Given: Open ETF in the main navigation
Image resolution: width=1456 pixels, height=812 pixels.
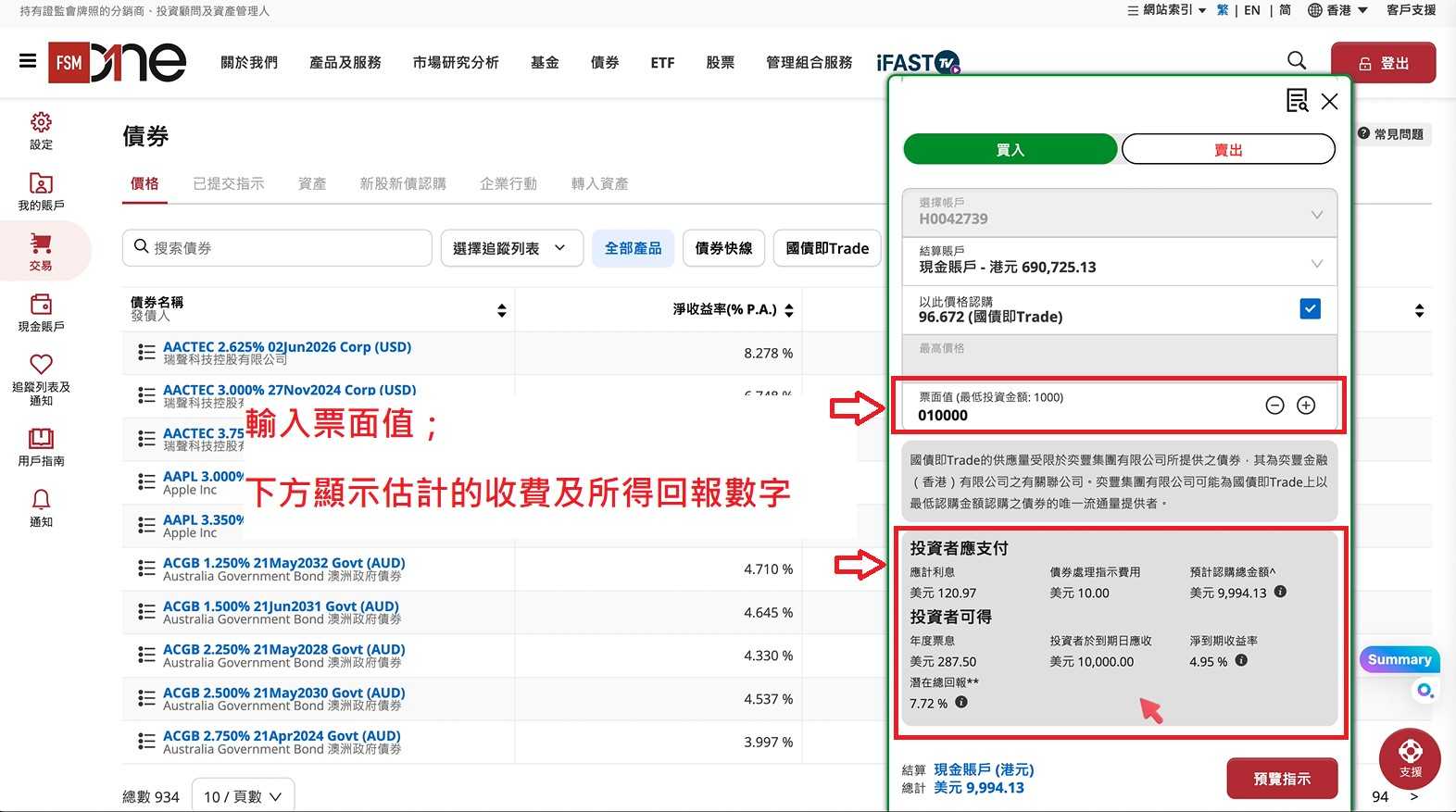Looking at the screenshot, I should 662,62.
